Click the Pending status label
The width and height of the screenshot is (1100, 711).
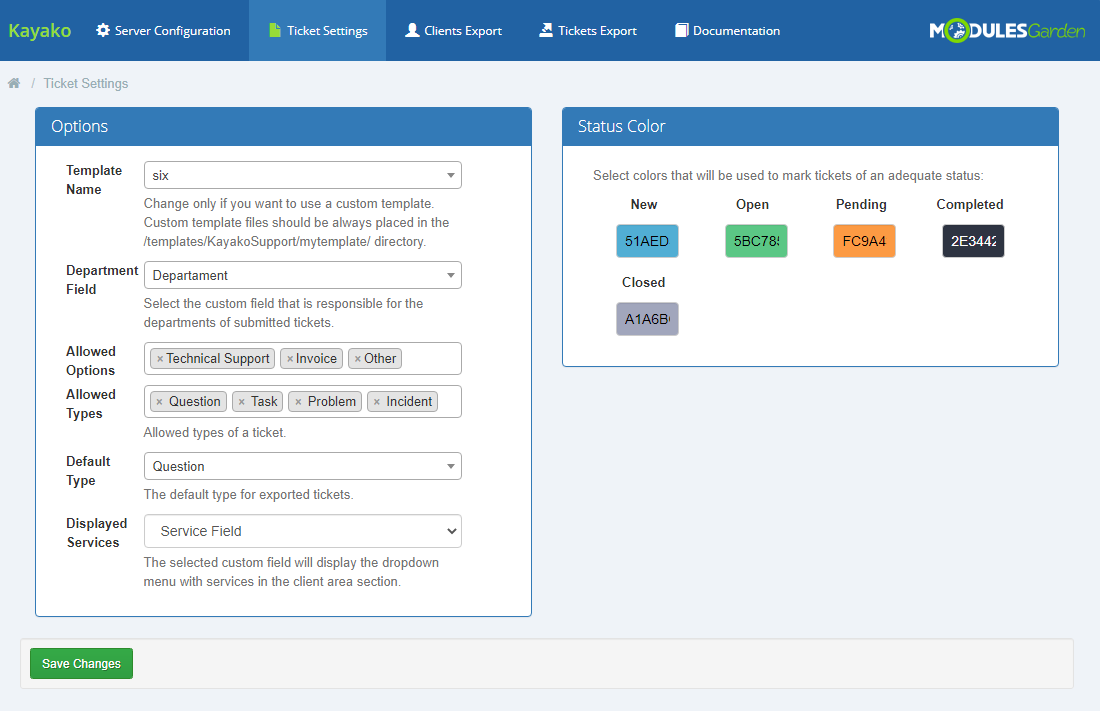[861, 204]
